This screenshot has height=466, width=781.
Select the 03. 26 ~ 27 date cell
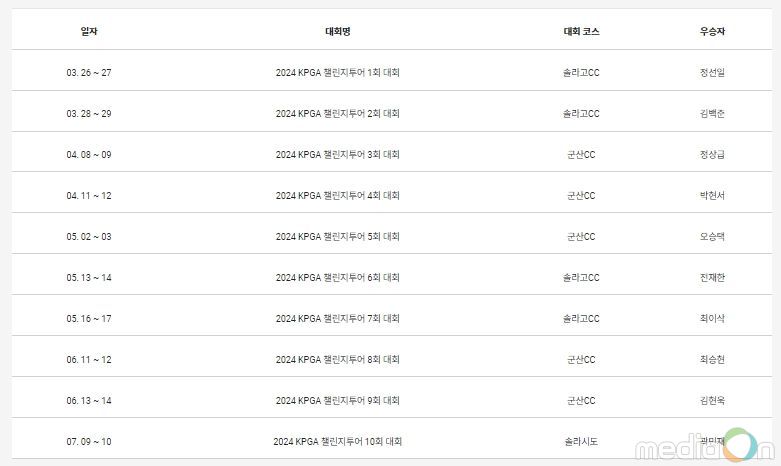pyautogui.click(x=89, y=73)
